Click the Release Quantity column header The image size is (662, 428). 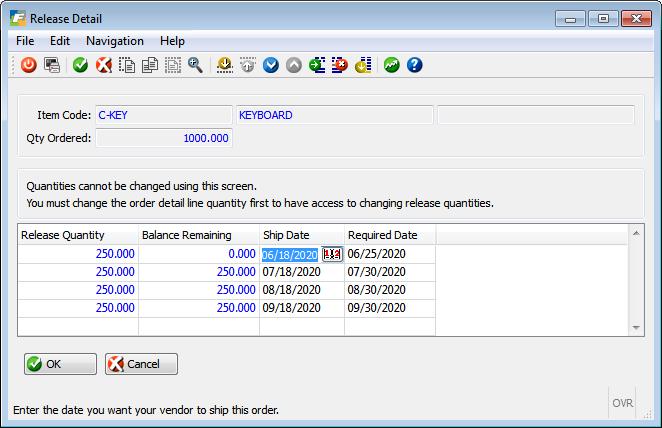(x=78, y=235)
